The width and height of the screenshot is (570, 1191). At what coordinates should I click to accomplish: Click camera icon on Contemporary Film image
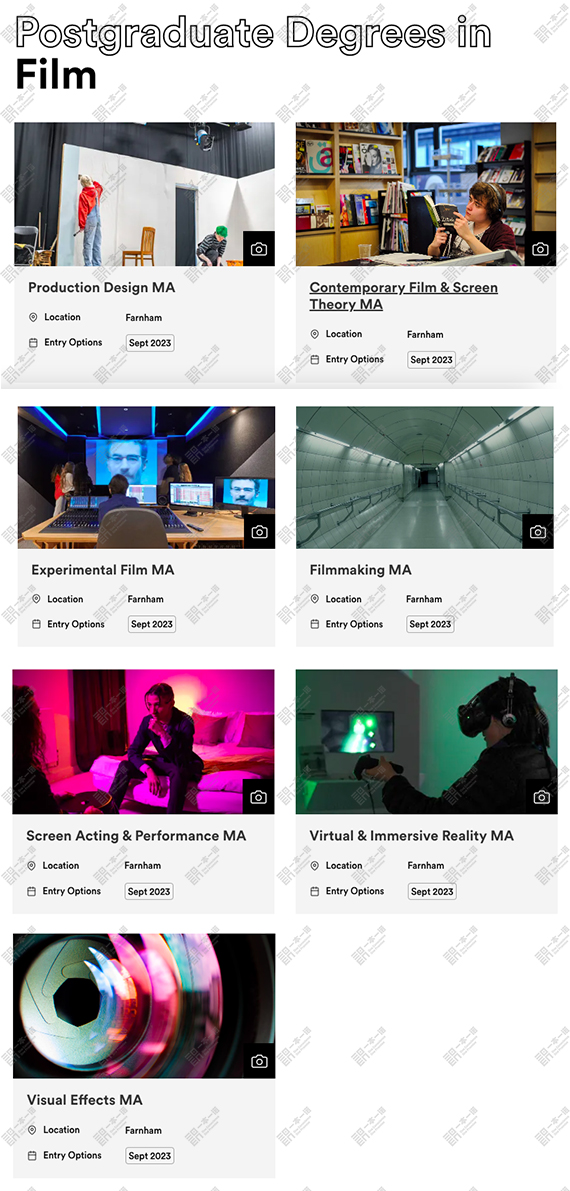(540, 249)
